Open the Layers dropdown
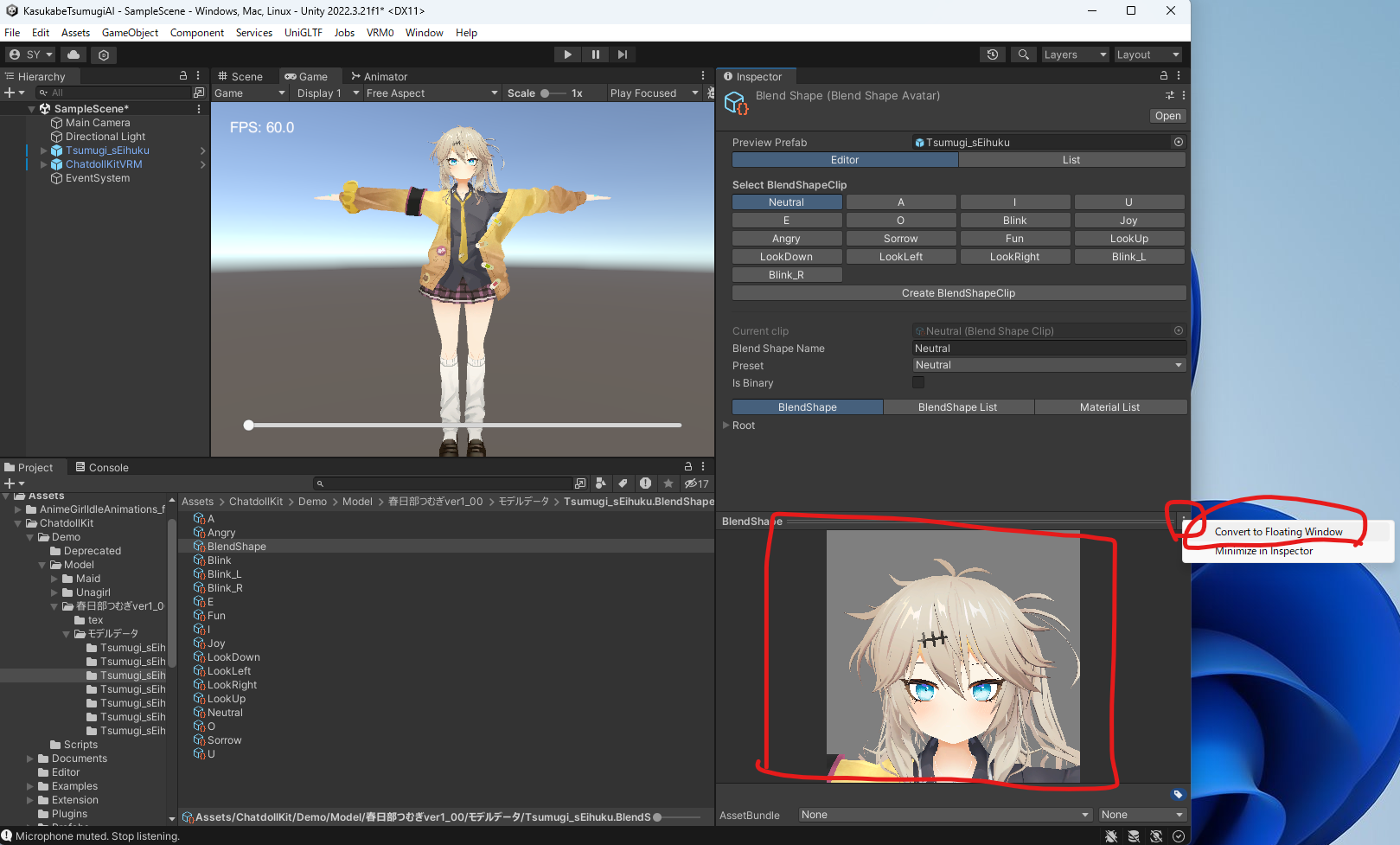The width and height of the screenshot is (1400, 845). pos(1075,54)
